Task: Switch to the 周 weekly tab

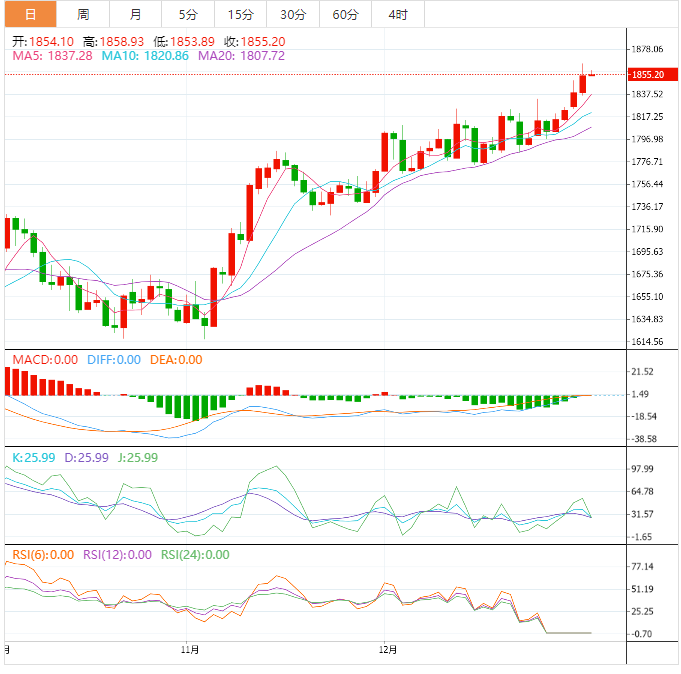Action: click(83, 14)
